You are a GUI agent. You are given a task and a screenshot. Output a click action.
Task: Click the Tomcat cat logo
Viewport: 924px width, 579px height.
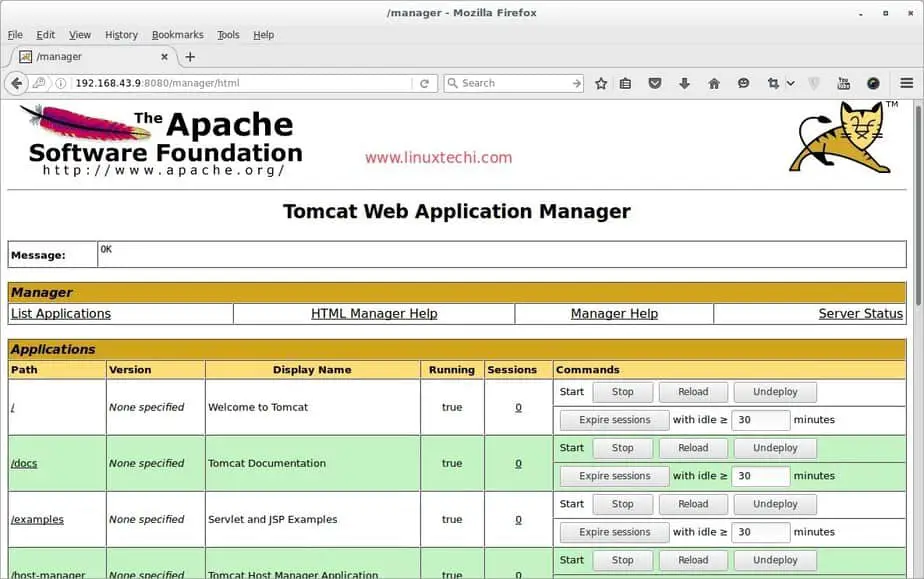point(842,137)
